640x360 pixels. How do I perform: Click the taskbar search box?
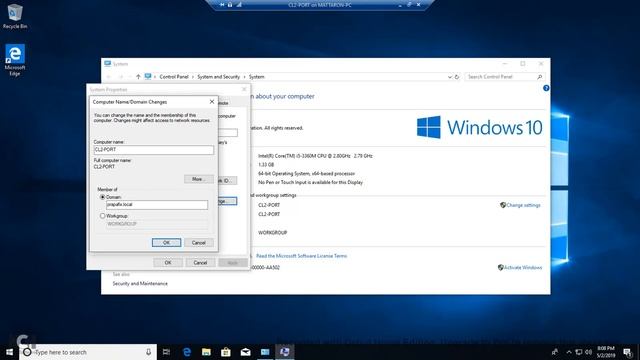(88, 352)
